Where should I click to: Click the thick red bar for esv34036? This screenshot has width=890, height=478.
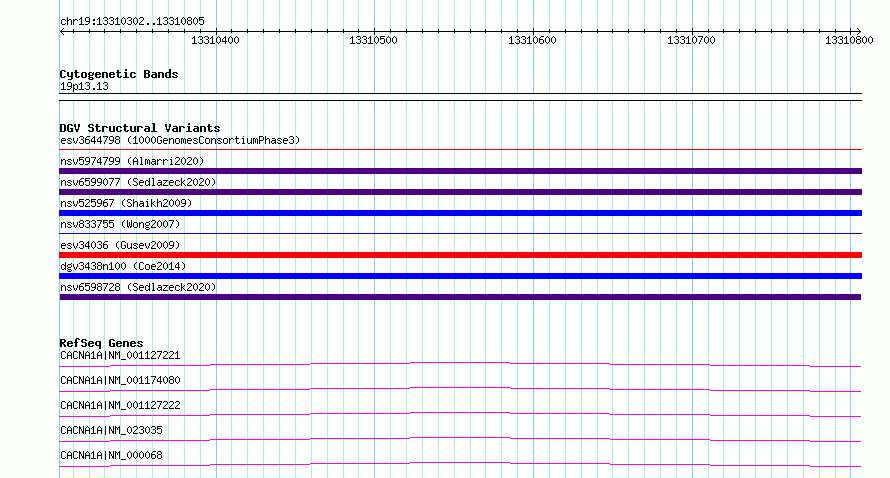point(460,255)
